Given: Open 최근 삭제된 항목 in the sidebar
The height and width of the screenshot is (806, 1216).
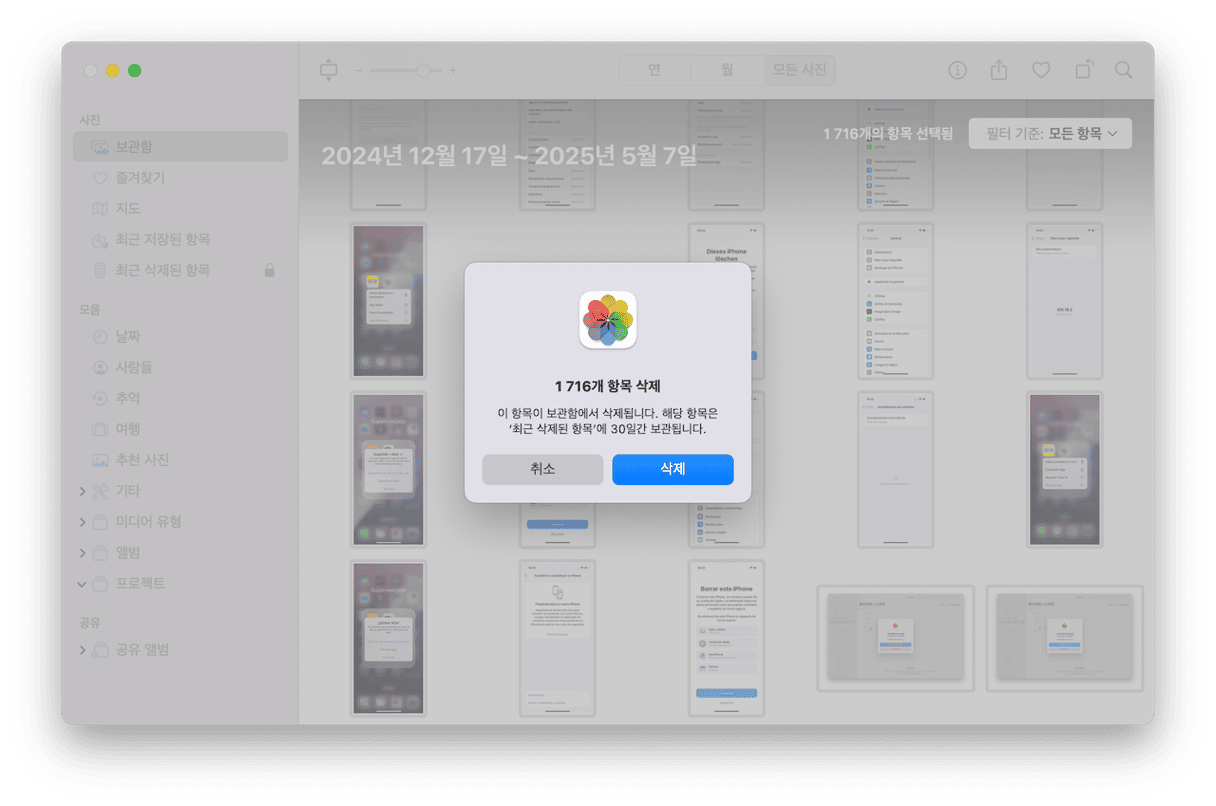Looking at the screenshot, I should 180,270.
